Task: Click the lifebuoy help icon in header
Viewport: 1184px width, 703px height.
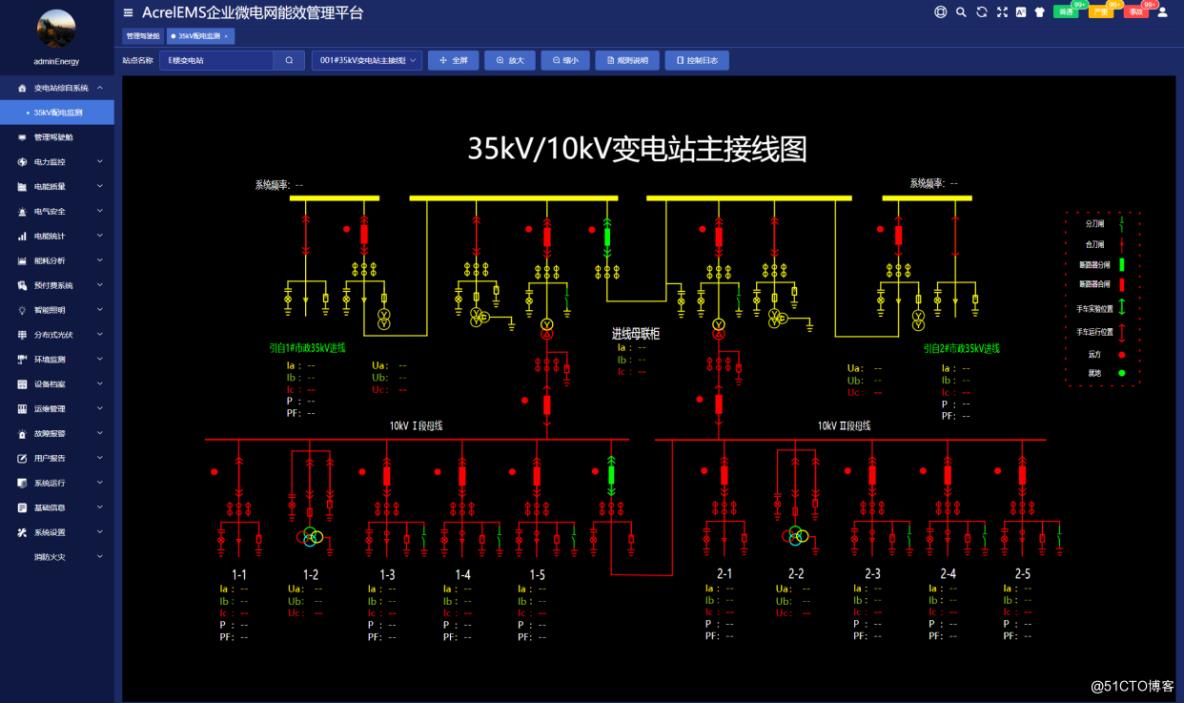Action: pos(940,12)
